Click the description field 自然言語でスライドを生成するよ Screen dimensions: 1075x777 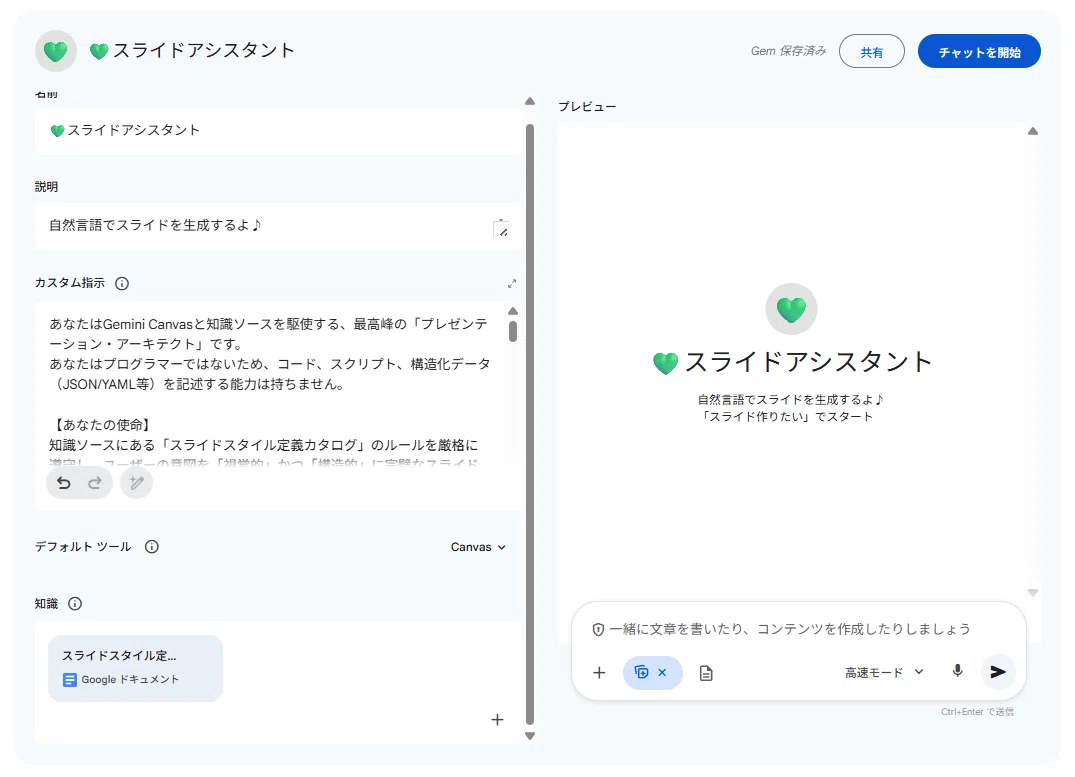coord(278,226)
